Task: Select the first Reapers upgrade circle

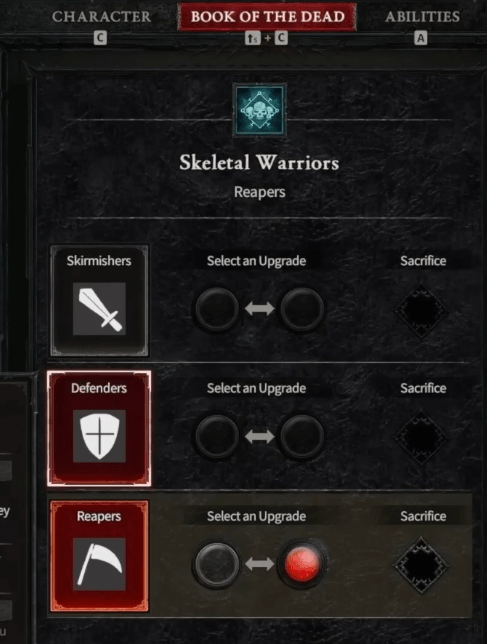Action: coord(217,564)
